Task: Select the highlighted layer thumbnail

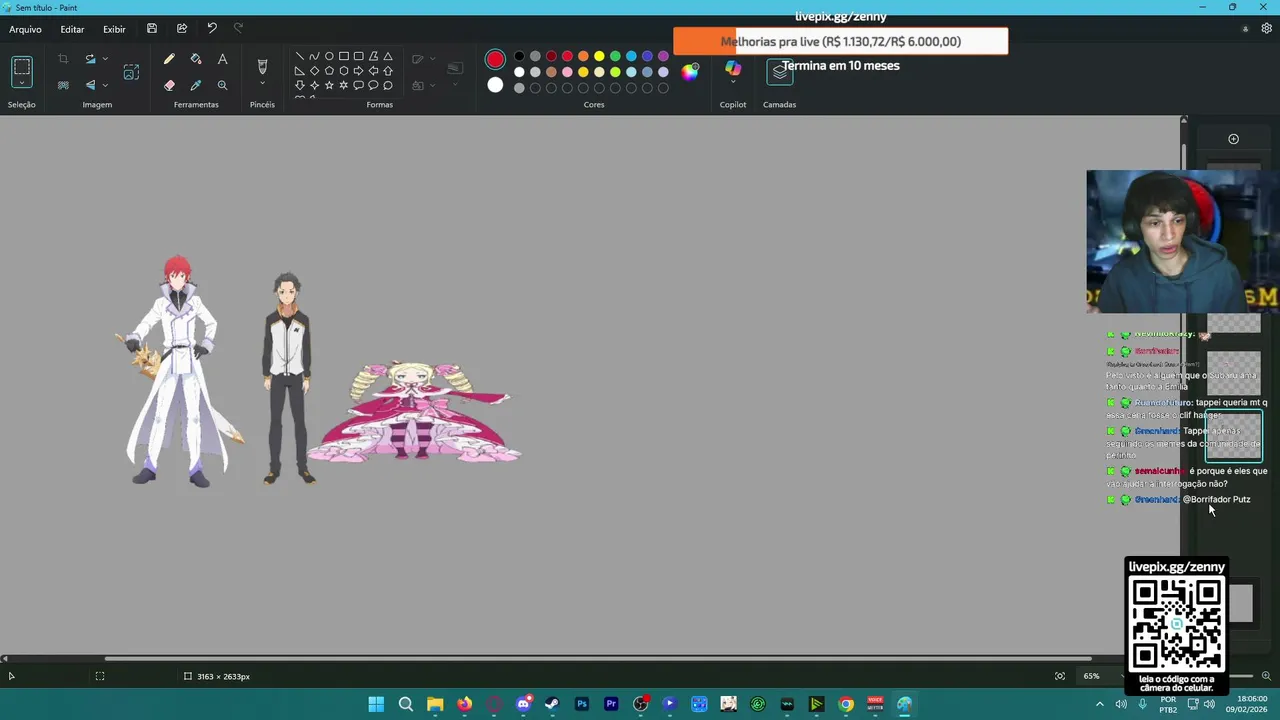Action: [x=1233, y=435]
